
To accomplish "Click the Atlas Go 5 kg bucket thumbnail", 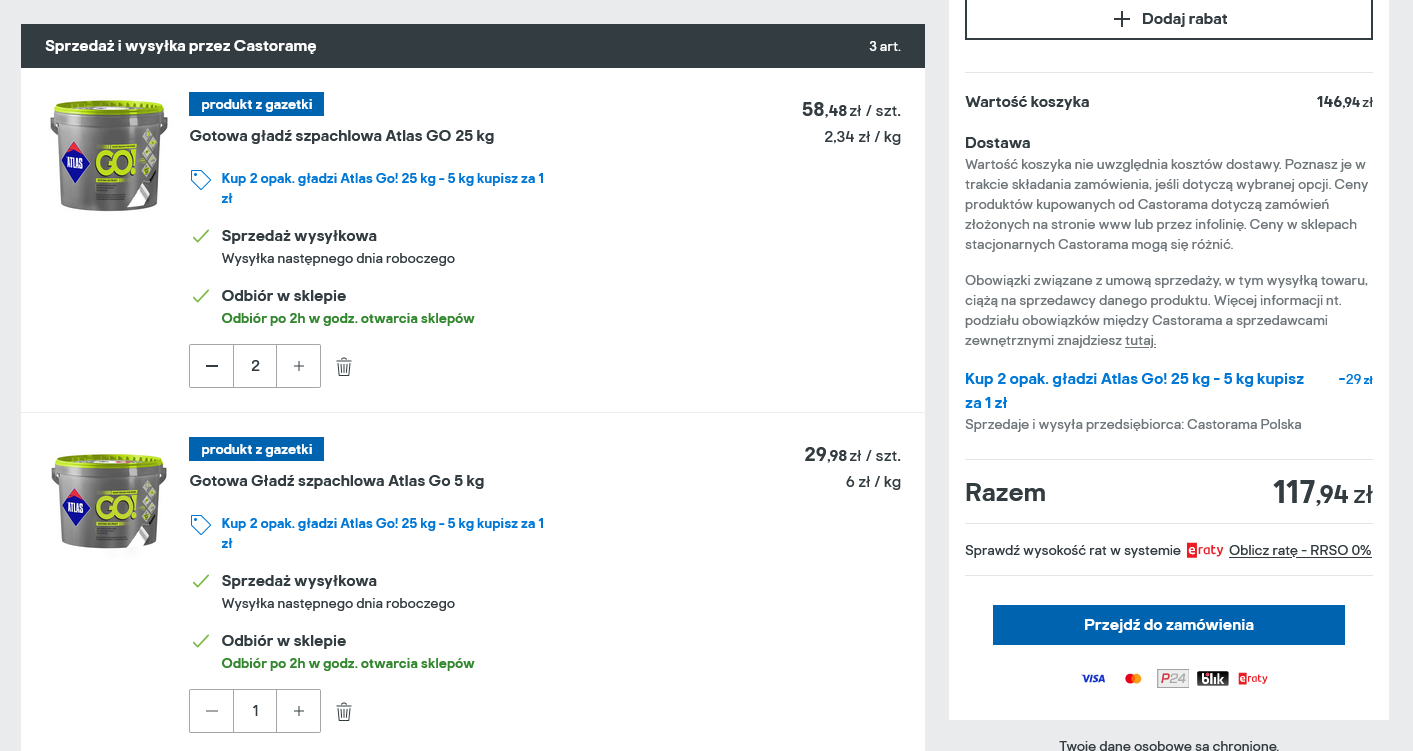I will [x=109, y=500].
